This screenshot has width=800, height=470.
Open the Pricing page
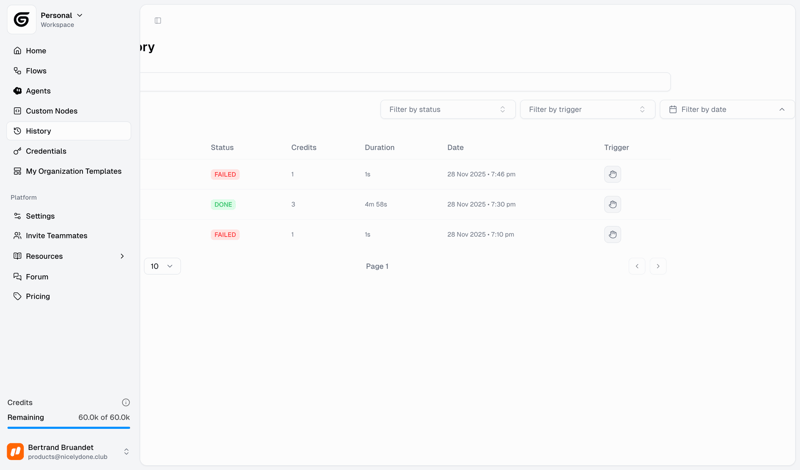tap(69, 296)
